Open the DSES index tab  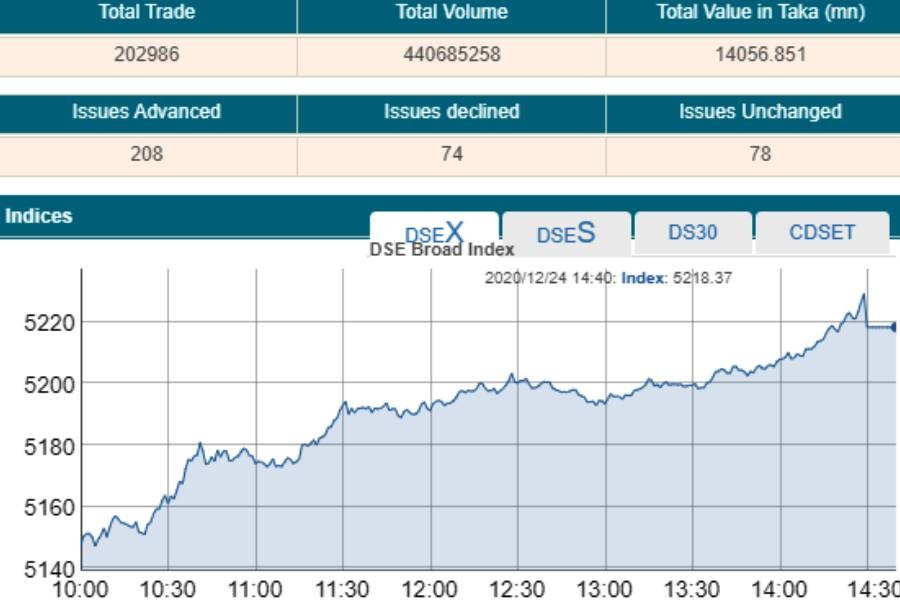click(x=566, y=233)
